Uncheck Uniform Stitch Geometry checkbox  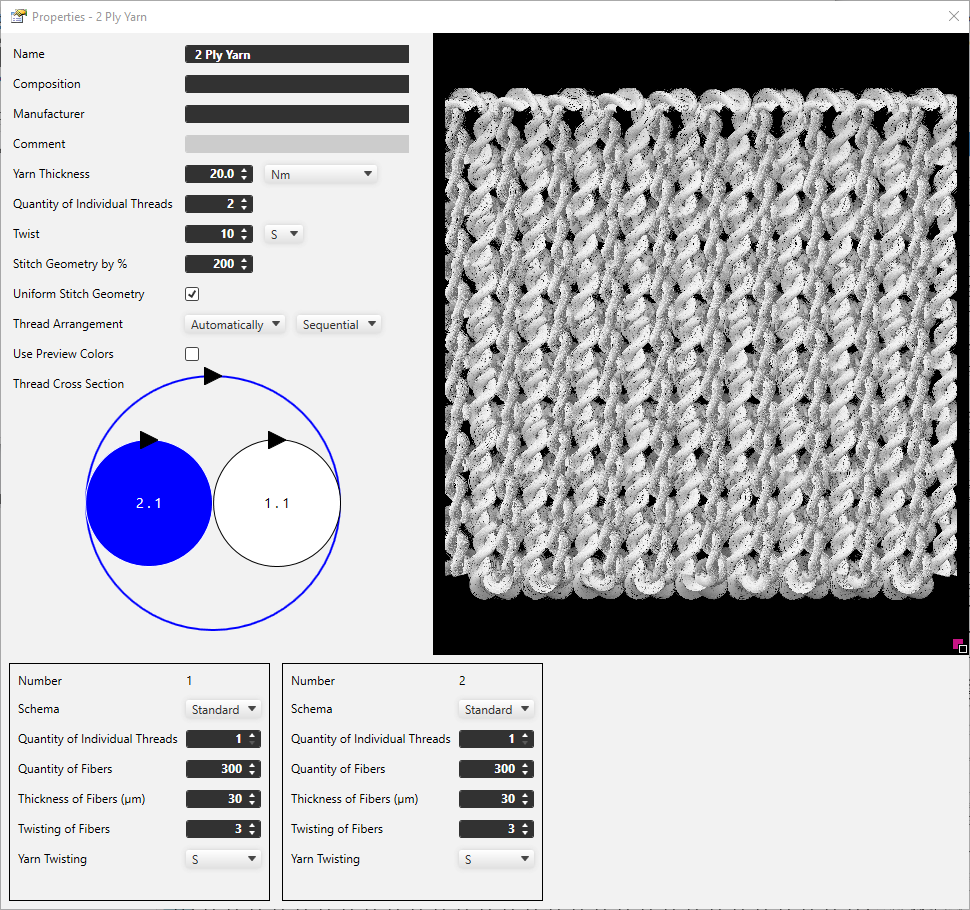coord(192,294)
